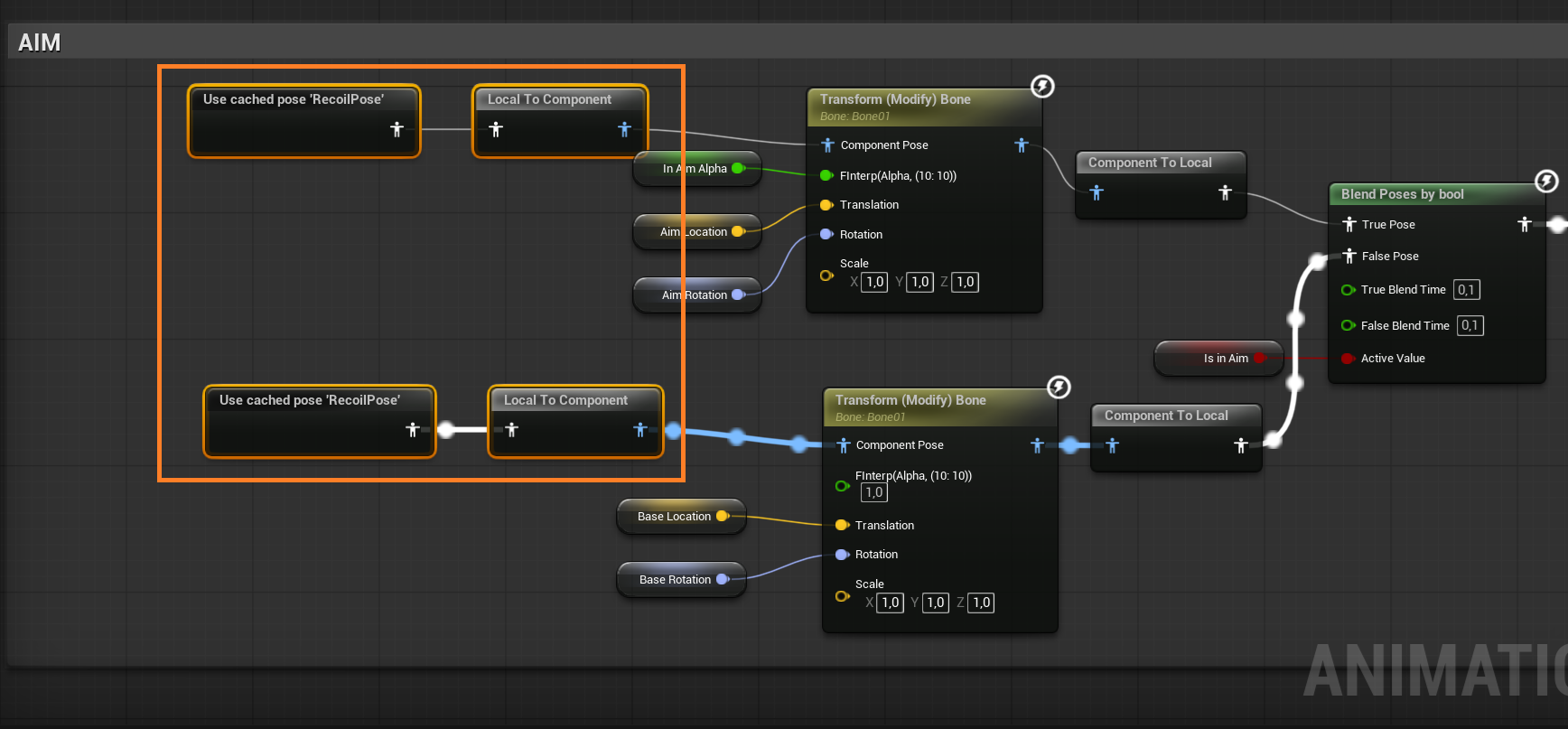This screenshot has width=1568, height=729.
Task: Select the AIM comment box title bar
Action: [723, 42]
